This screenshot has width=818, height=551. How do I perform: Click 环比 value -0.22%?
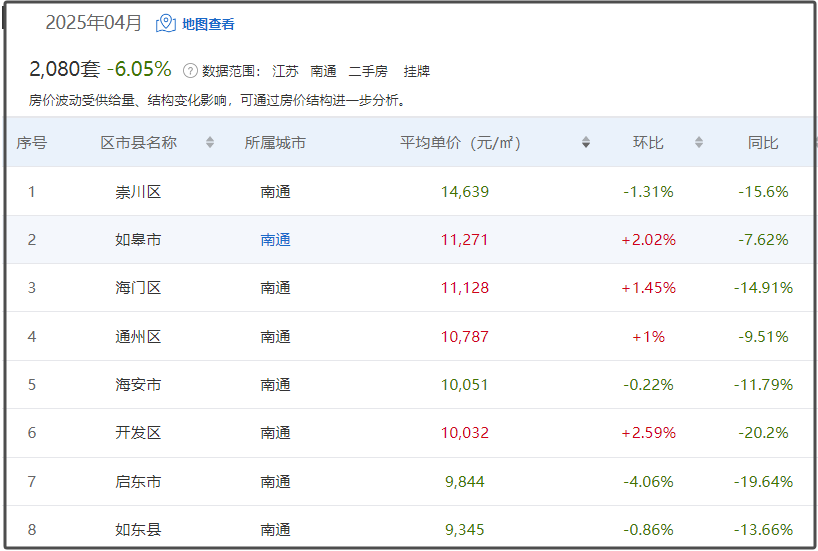(x=648, y=385)
